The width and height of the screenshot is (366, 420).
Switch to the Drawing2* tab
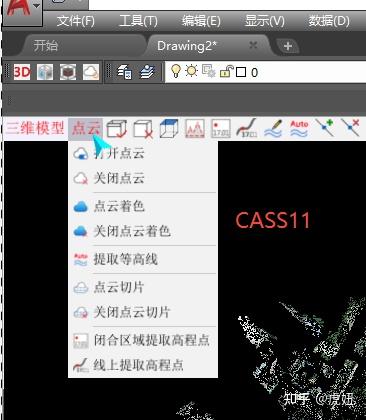187,46
